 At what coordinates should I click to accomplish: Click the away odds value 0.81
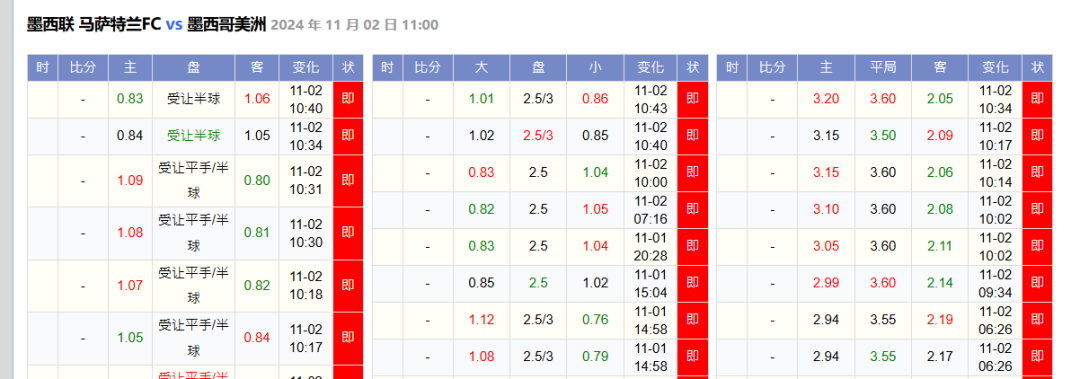(257, 232)
